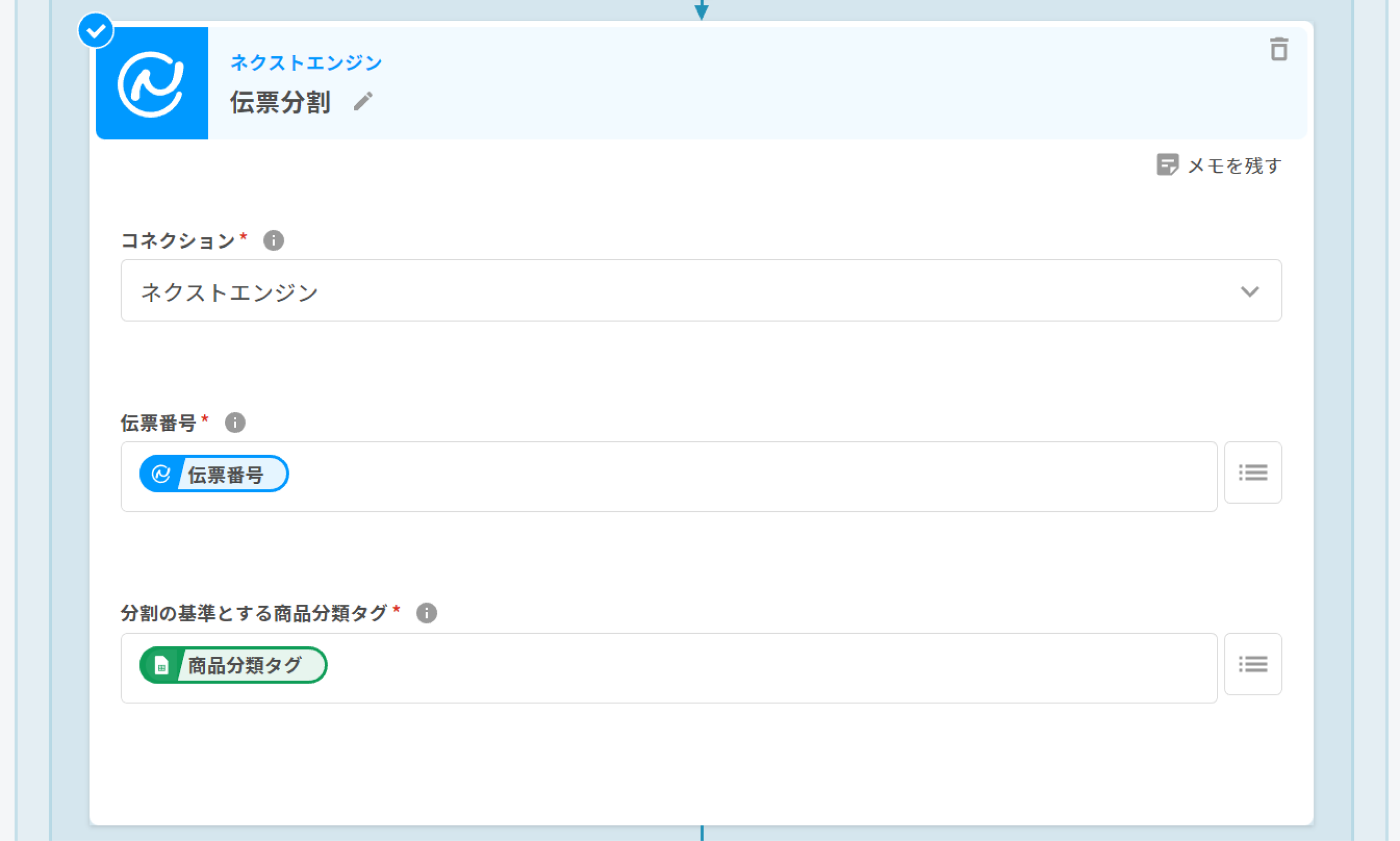Click pencil icon to rename 伝票分割

point(363,102)
